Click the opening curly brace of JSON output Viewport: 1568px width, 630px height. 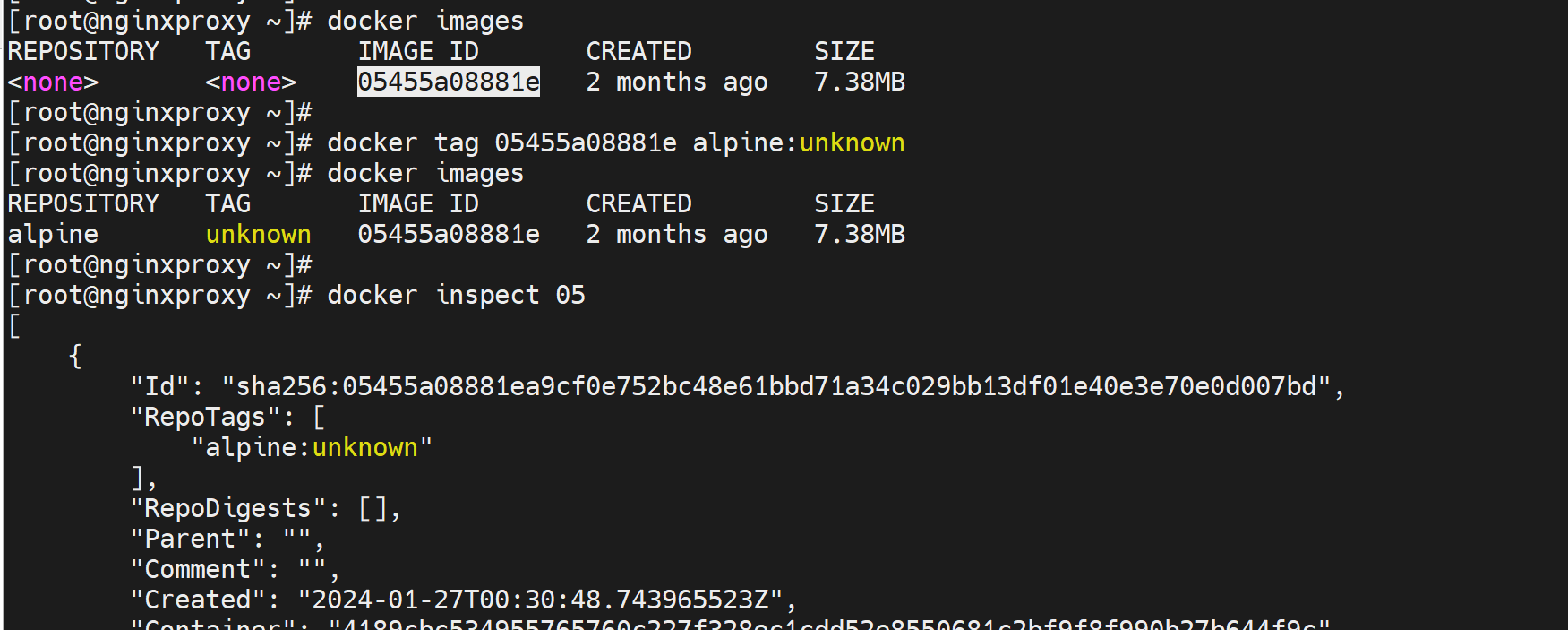75,357
